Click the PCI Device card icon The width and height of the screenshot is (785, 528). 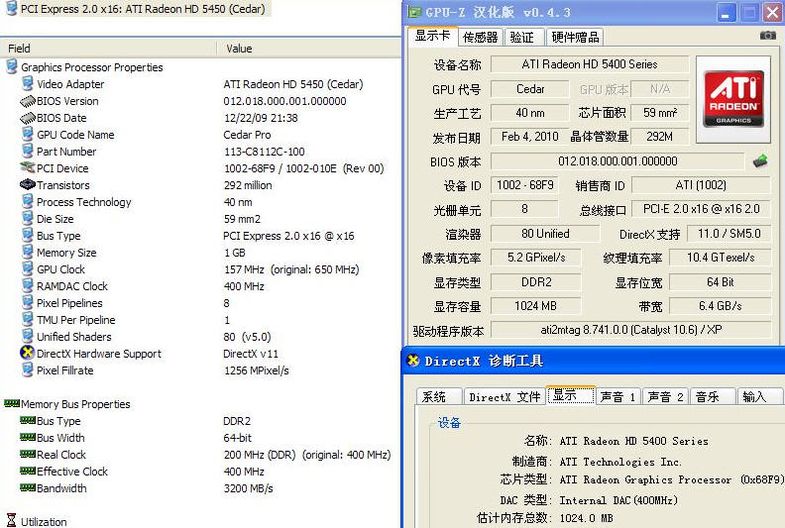[28, 168]
